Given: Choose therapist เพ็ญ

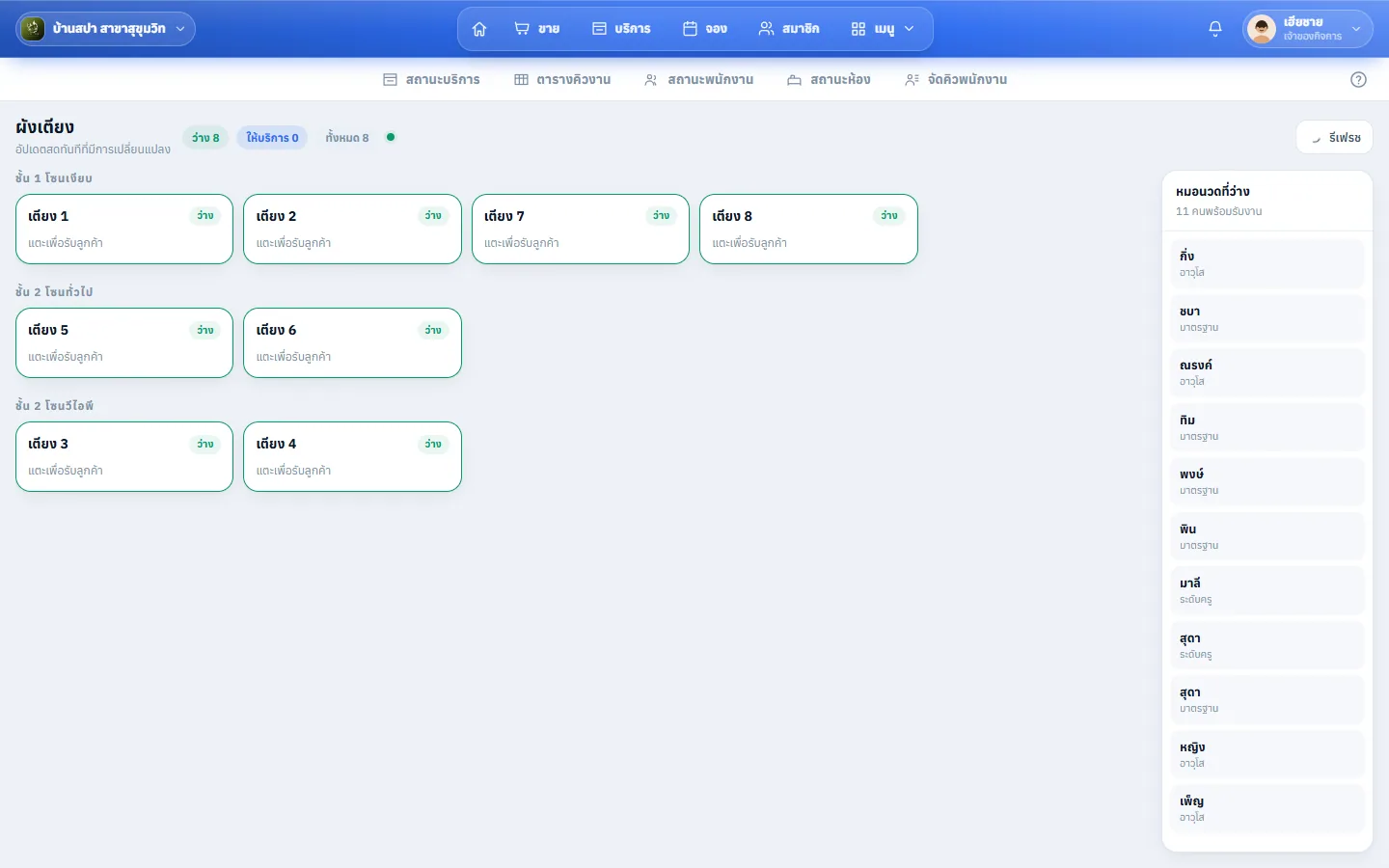Looking at the screenshot, I should pyautogui.click(x=1267, y=809).
